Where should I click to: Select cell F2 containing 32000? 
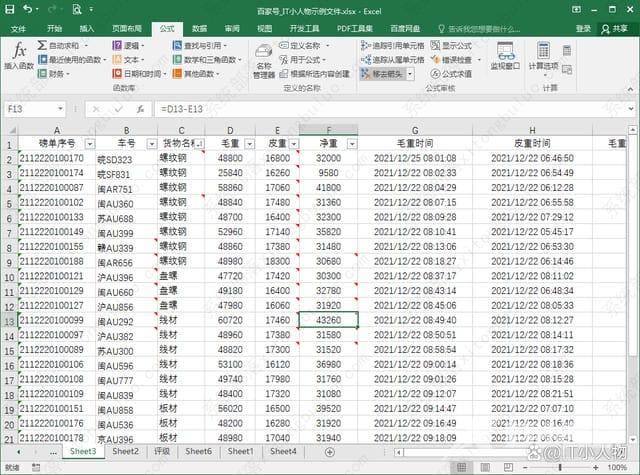click(x=328, y=158)
